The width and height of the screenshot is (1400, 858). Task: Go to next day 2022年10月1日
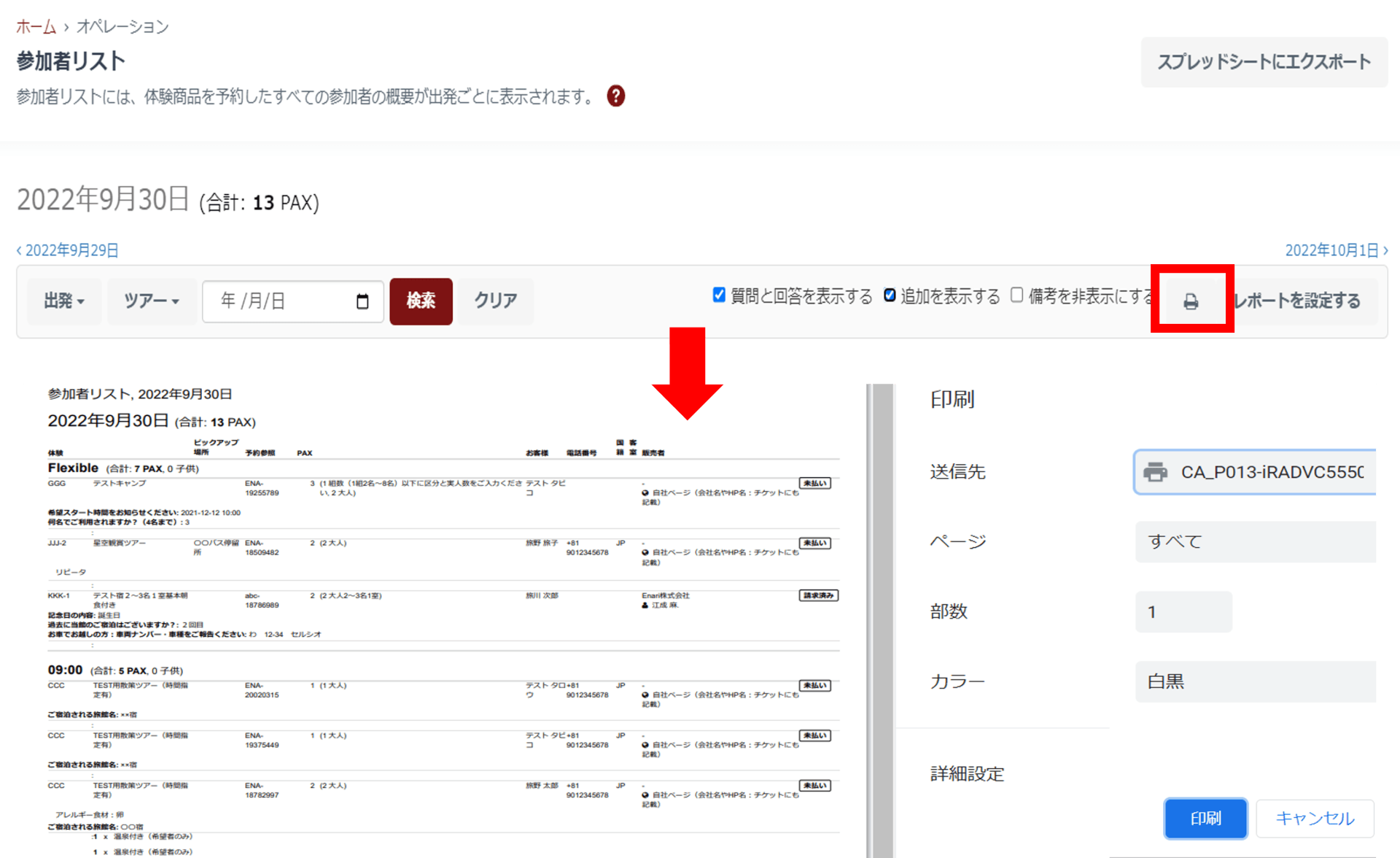[x=1336, y=250]
